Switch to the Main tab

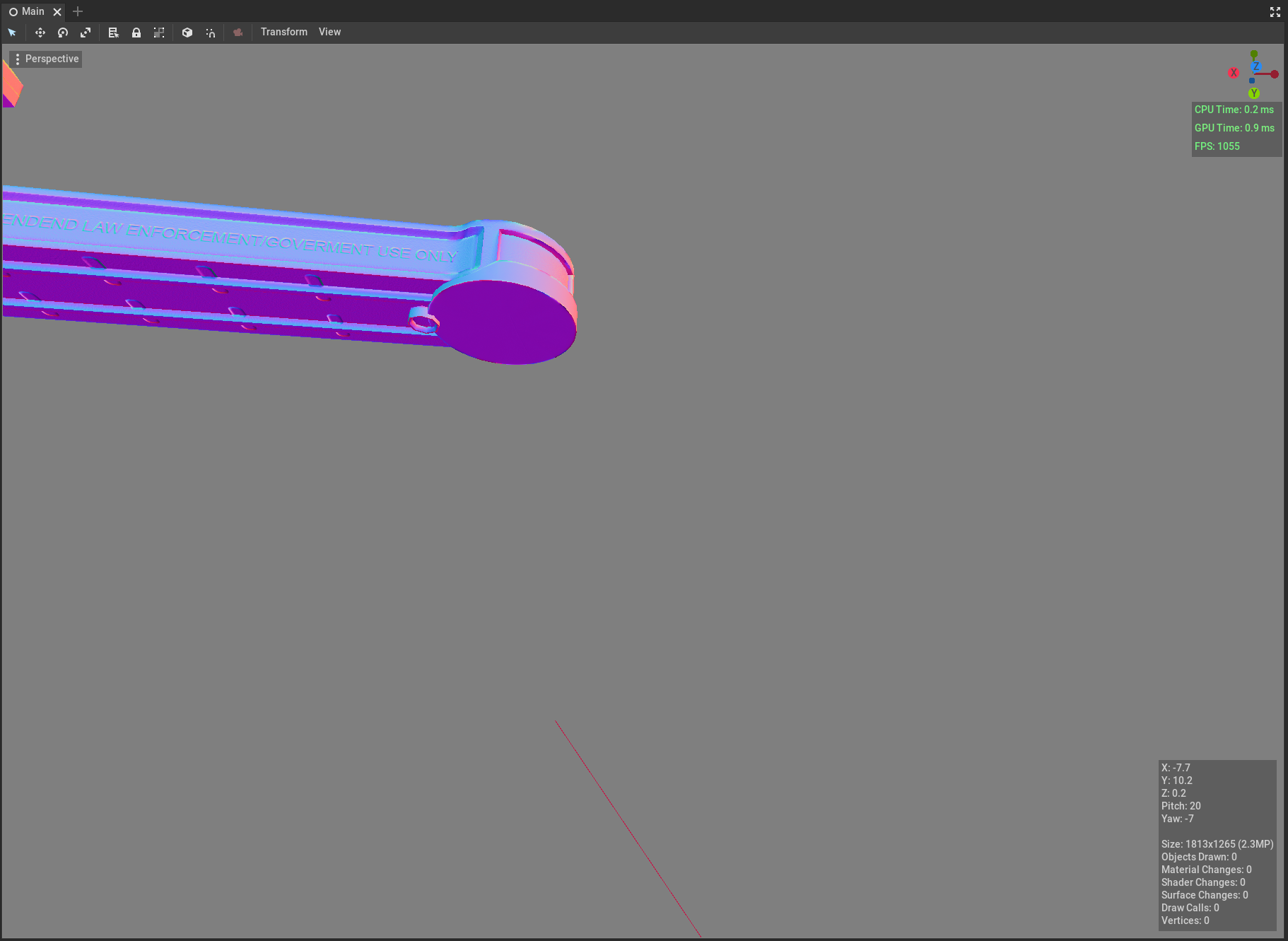point(31,11)
